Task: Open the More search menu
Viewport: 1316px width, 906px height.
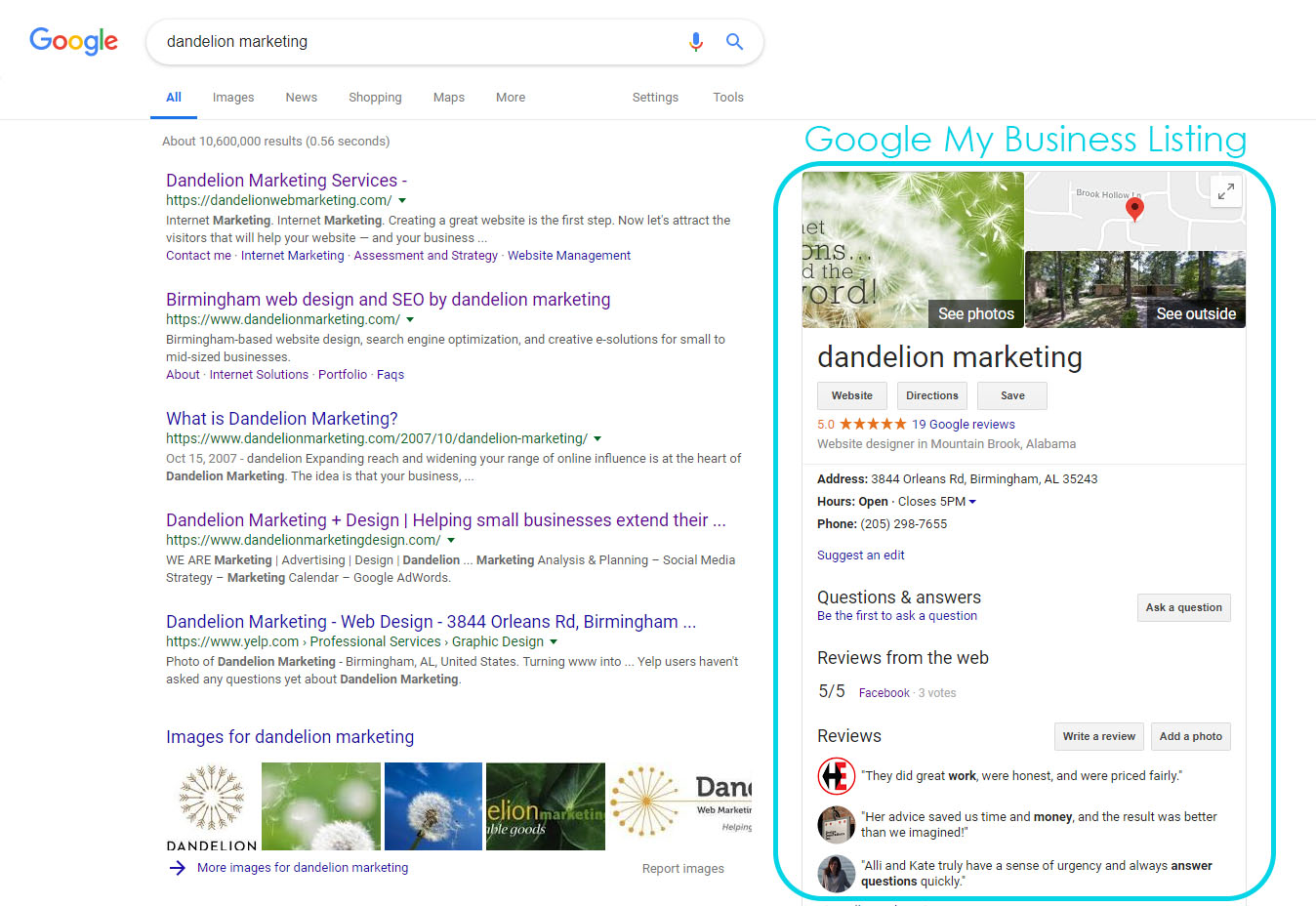Action: coord(511,98)
